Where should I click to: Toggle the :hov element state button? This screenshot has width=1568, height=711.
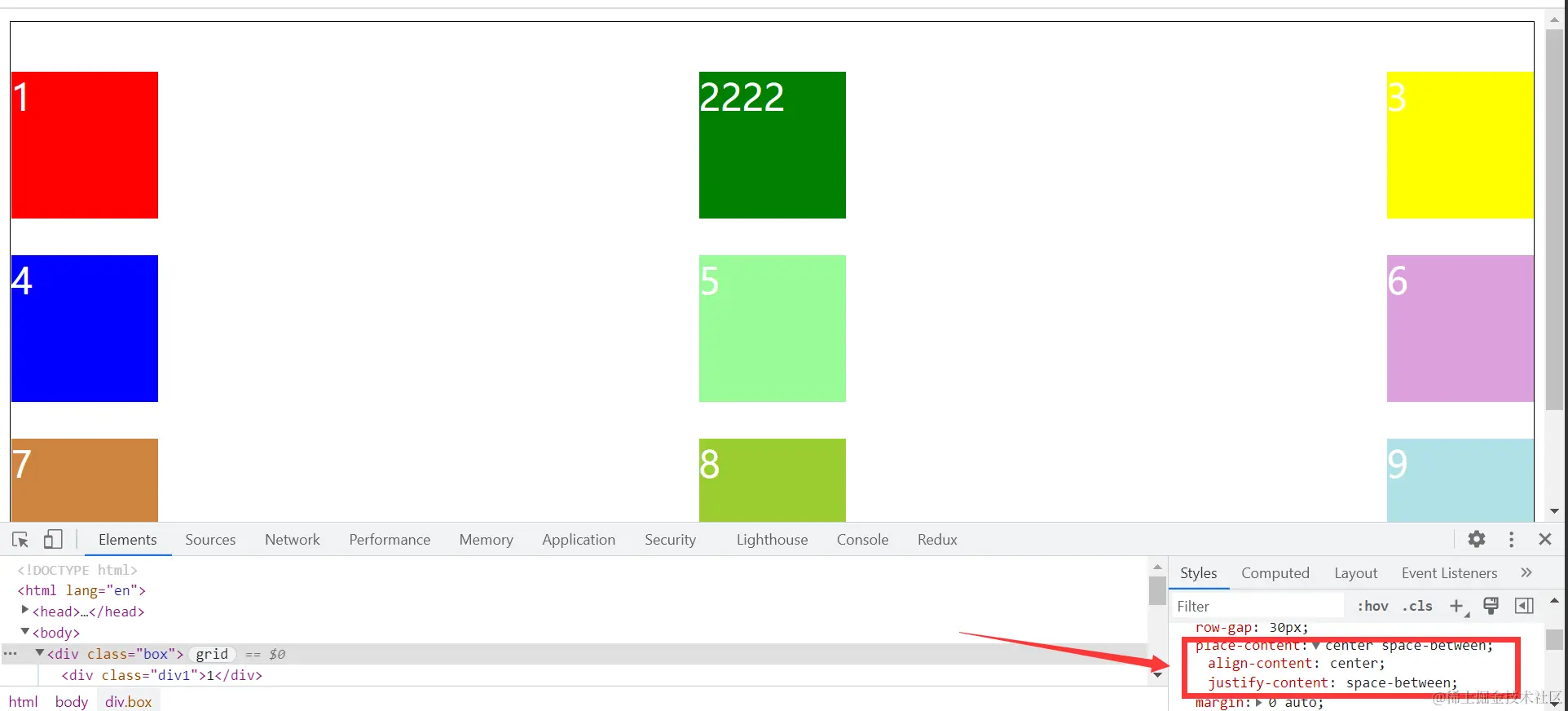pyautogui.click(x=1372, y=606)
